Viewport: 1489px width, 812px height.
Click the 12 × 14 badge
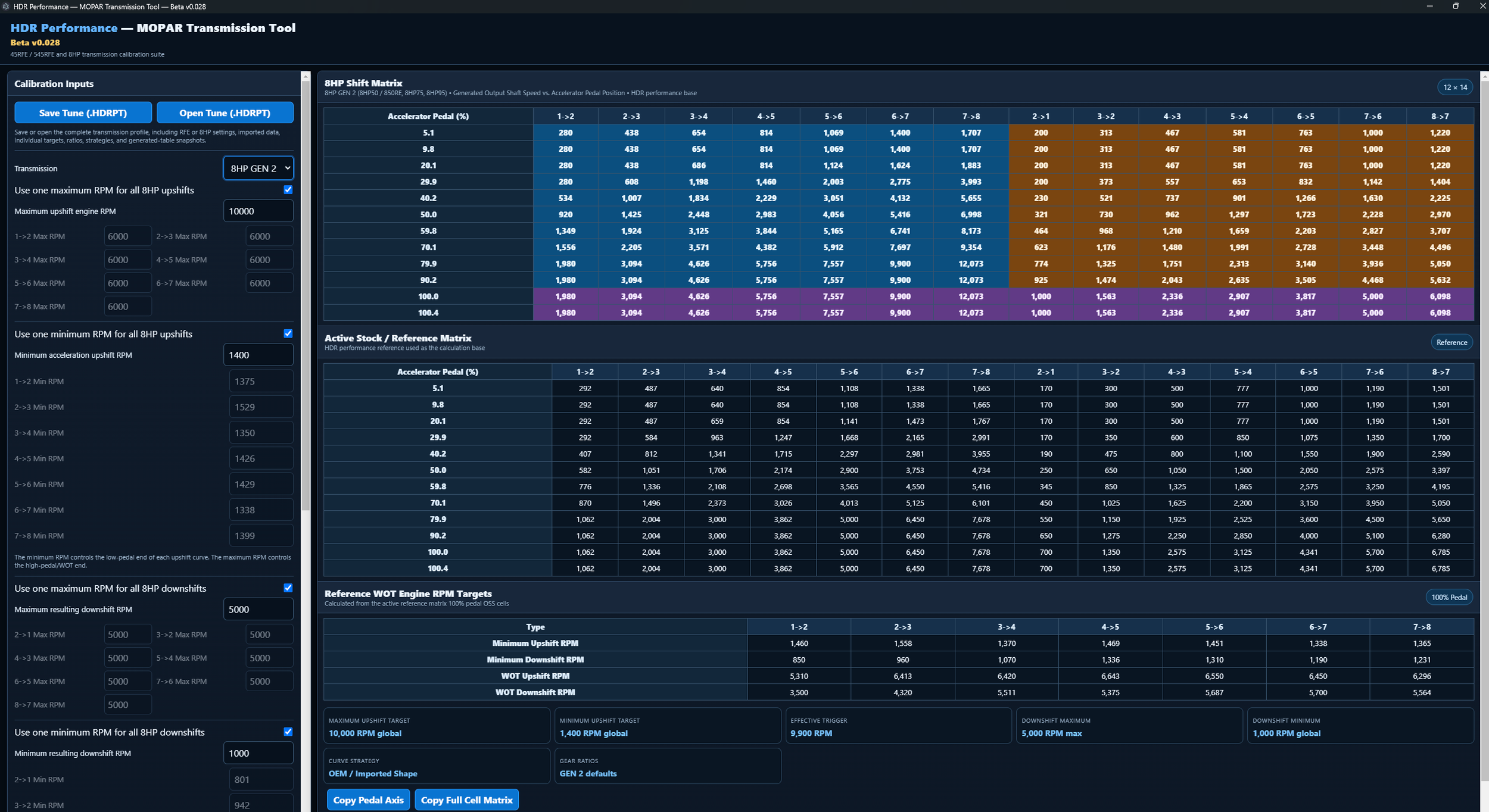click(x=1455, y=88)
